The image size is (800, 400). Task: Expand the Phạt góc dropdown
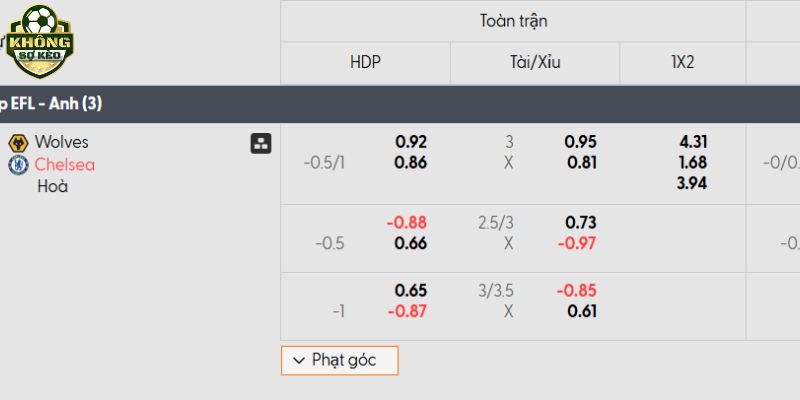[339, 360]
